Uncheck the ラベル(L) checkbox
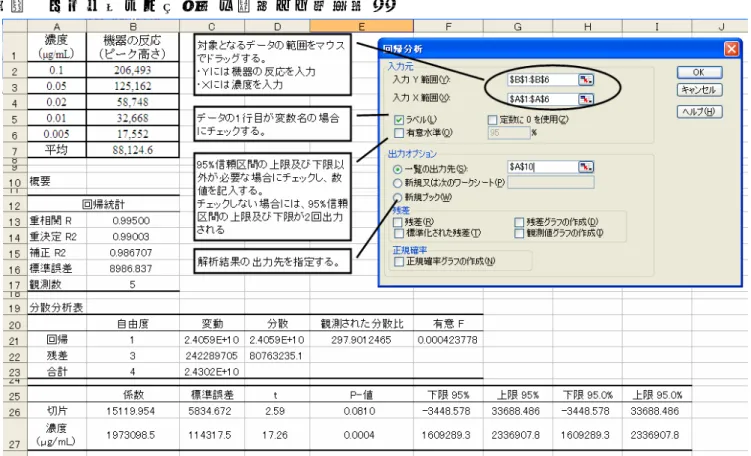 (x=398, y=120)
